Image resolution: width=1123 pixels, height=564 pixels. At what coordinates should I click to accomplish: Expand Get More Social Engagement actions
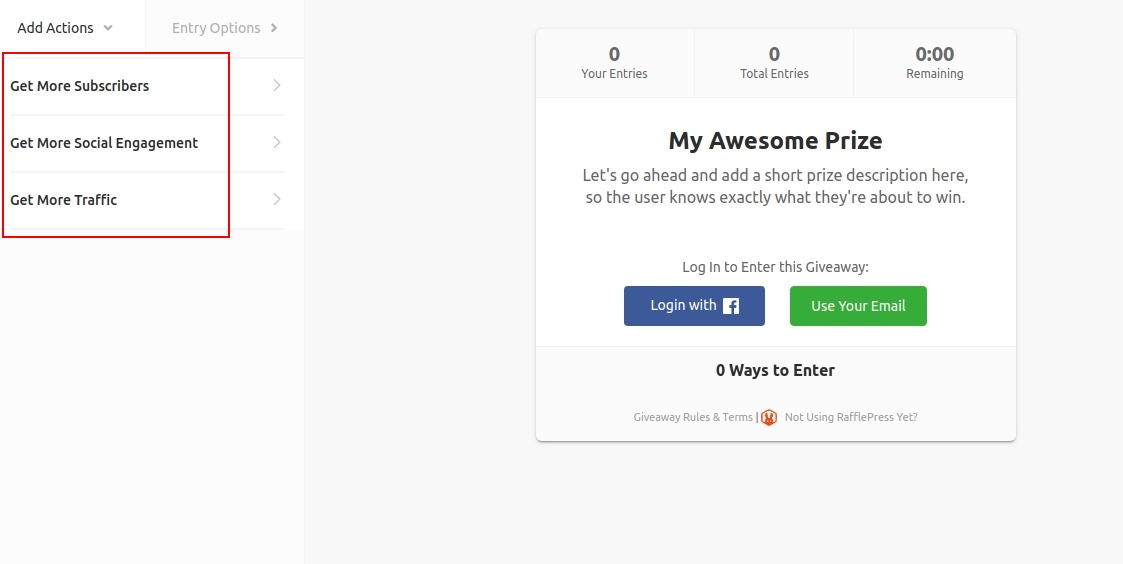[x=104, y=143]
